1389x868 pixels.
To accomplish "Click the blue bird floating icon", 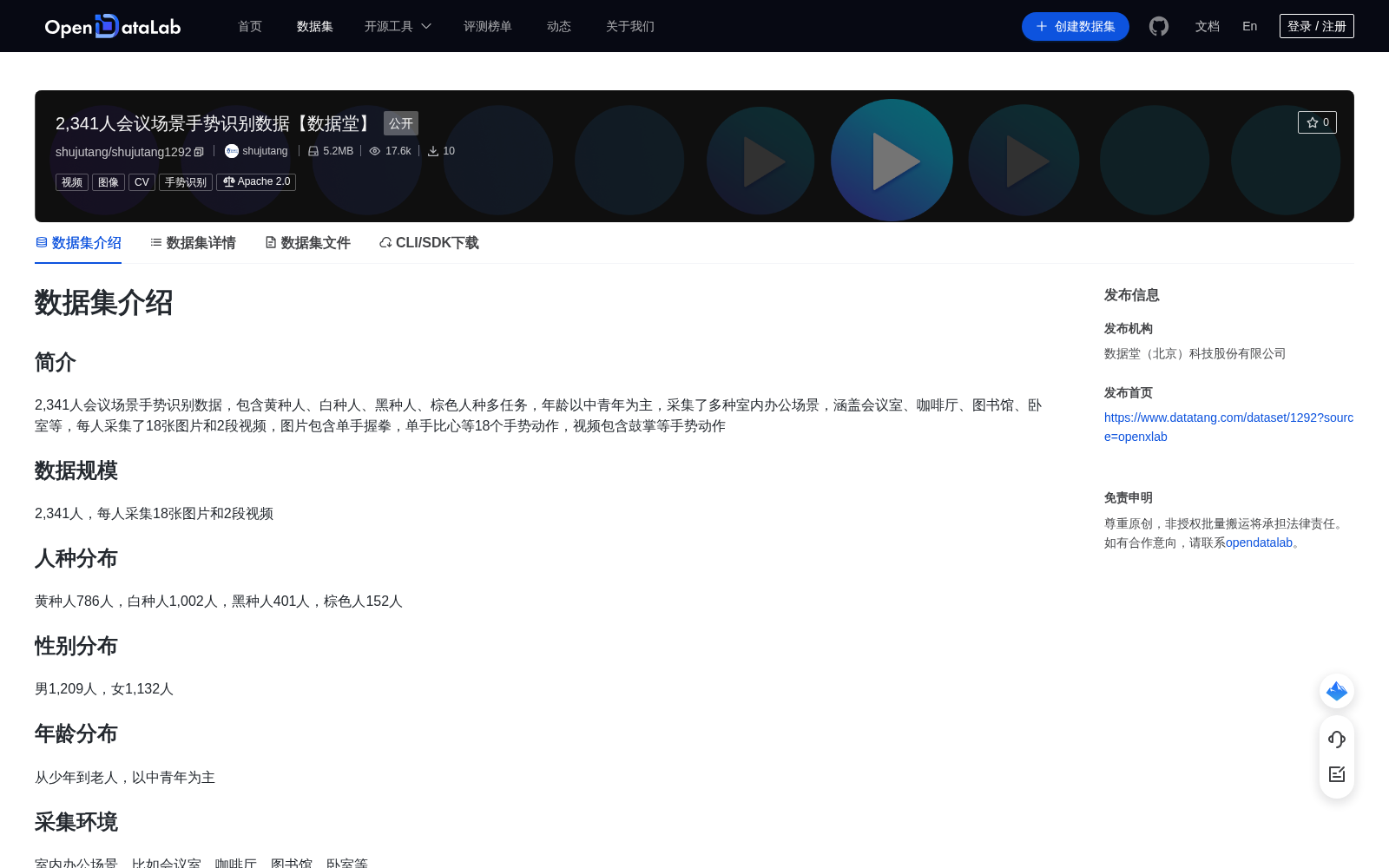I will coord(1337,691).
